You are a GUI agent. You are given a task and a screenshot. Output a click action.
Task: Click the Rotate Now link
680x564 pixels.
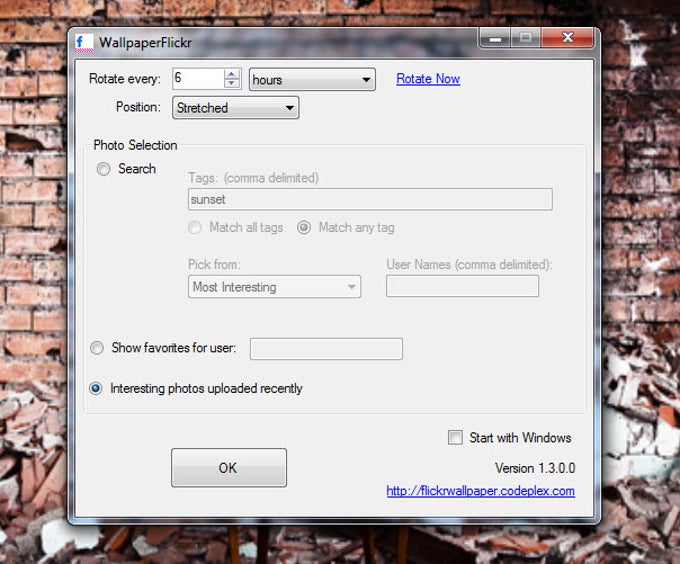[428, 79]
